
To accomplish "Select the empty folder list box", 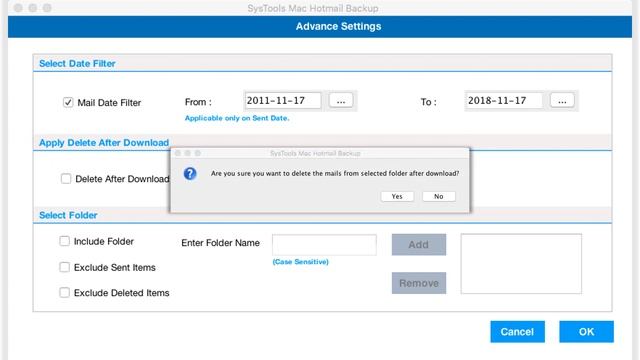I will [521, 264].
